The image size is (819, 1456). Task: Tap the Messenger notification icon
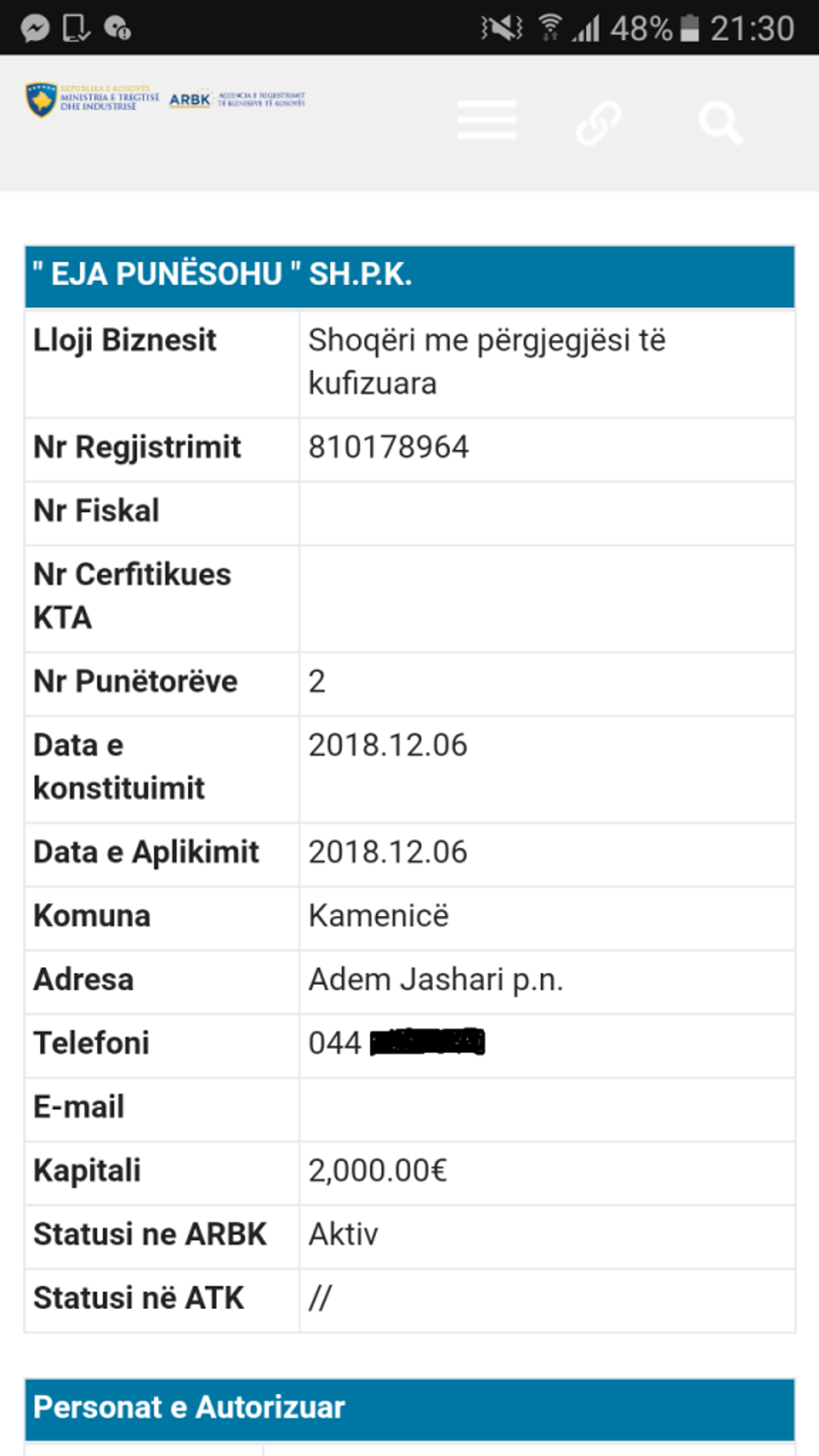pyautogui.click(x=35, y=28)
